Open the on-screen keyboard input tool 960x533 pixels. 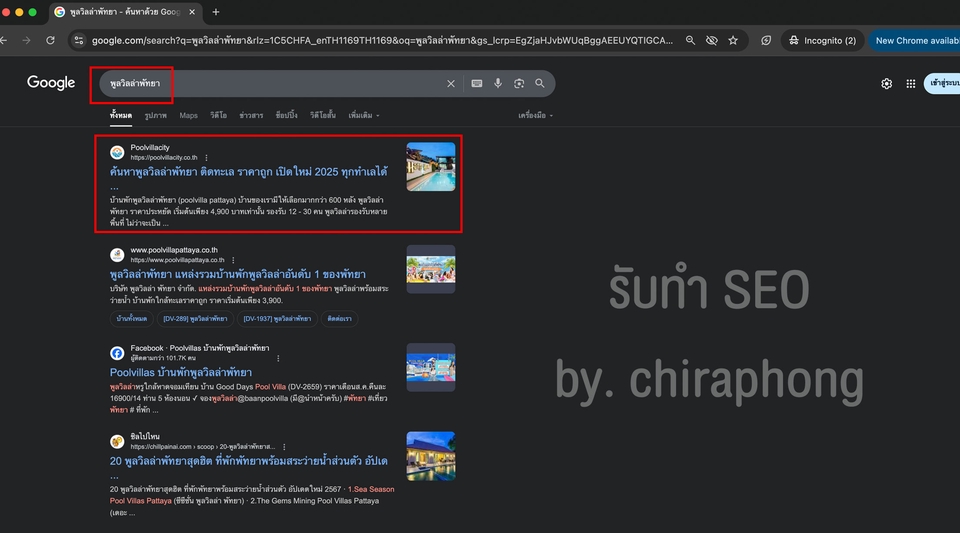point(477,83)
